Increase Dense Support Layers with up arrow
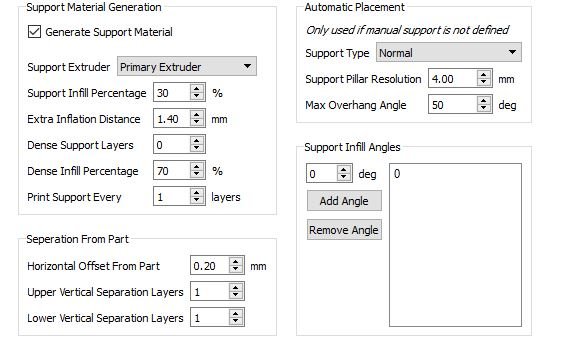This screenshot has height=362, width=571. 197,141
